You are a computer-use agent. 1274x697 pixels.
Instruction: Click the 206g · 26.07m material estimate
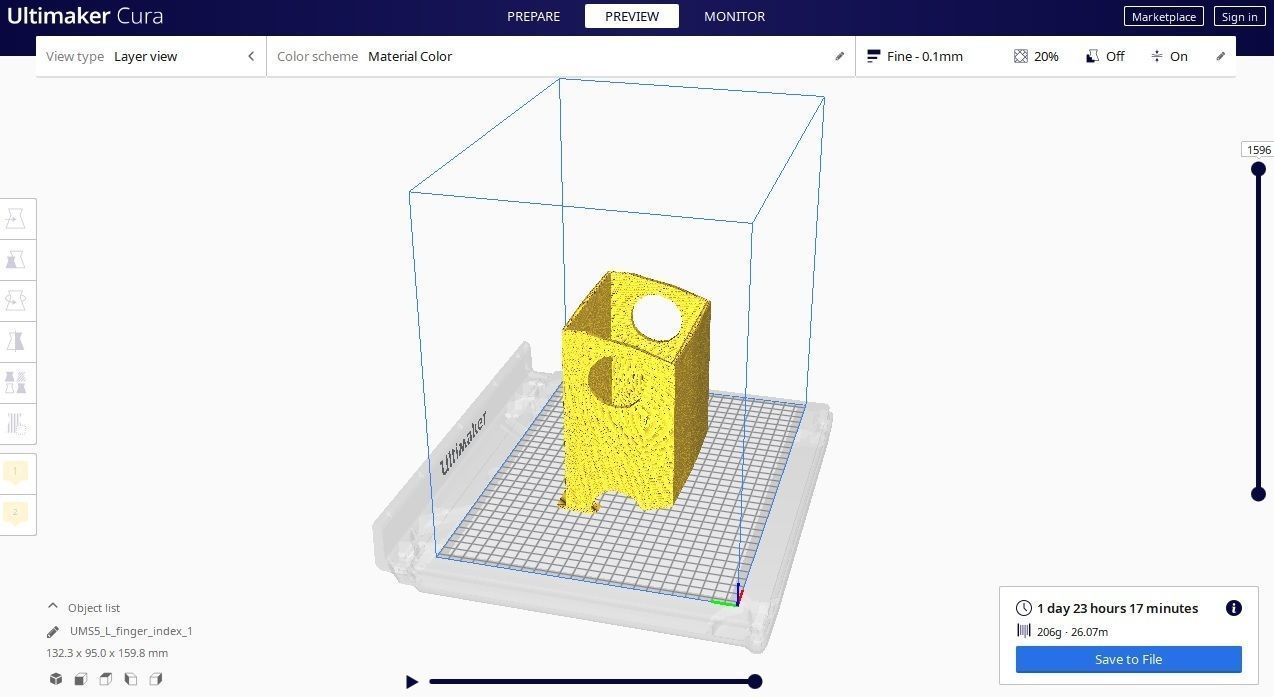[x=1072, y=632]
